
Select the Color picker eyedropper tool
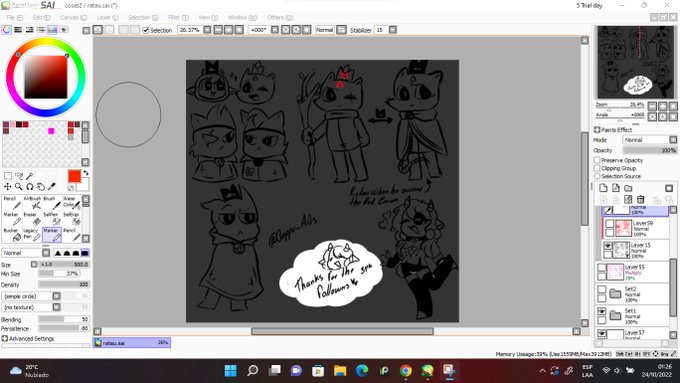(52, 187)
